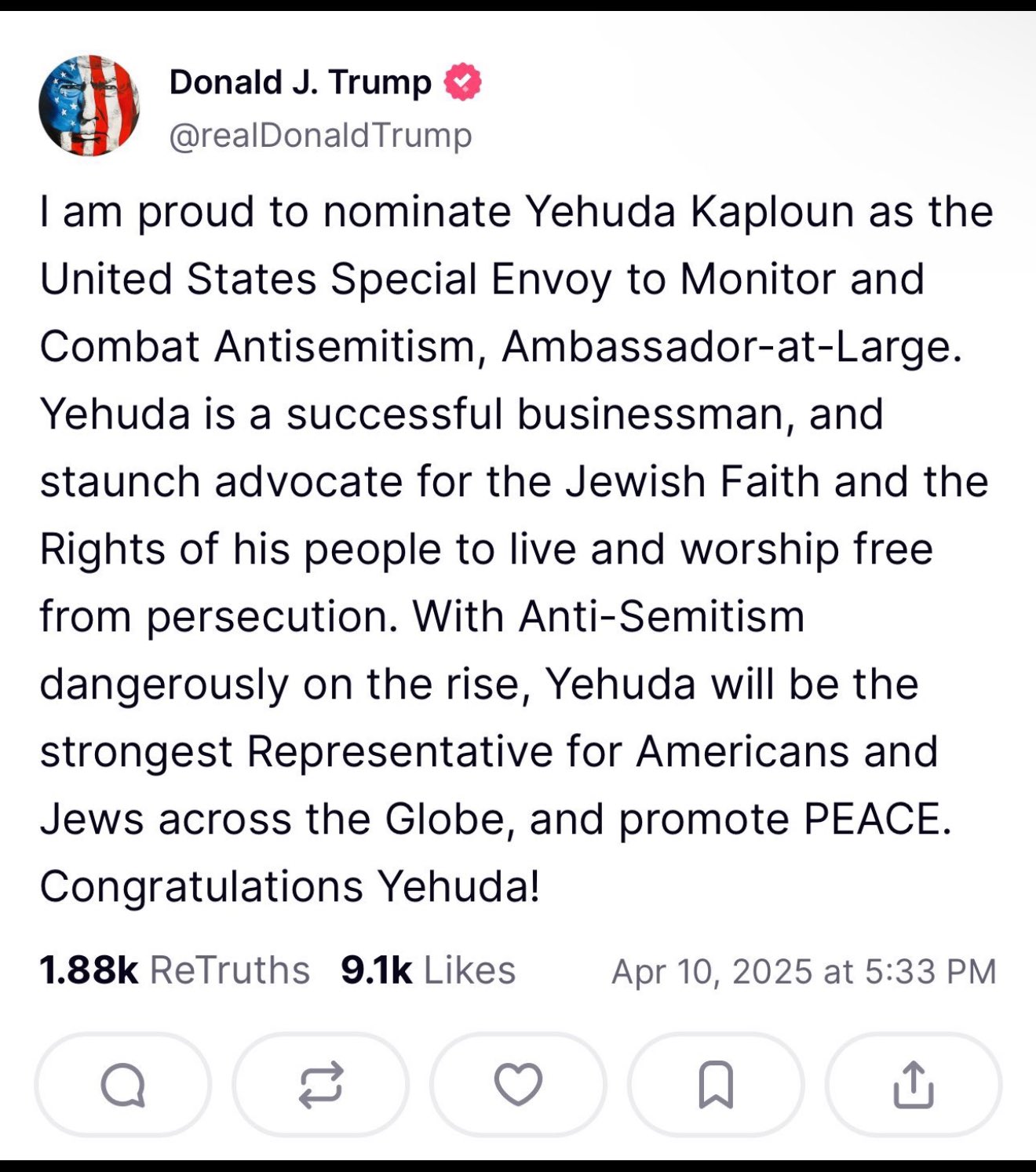Tap the red verified badge

[x=463, y=82]
